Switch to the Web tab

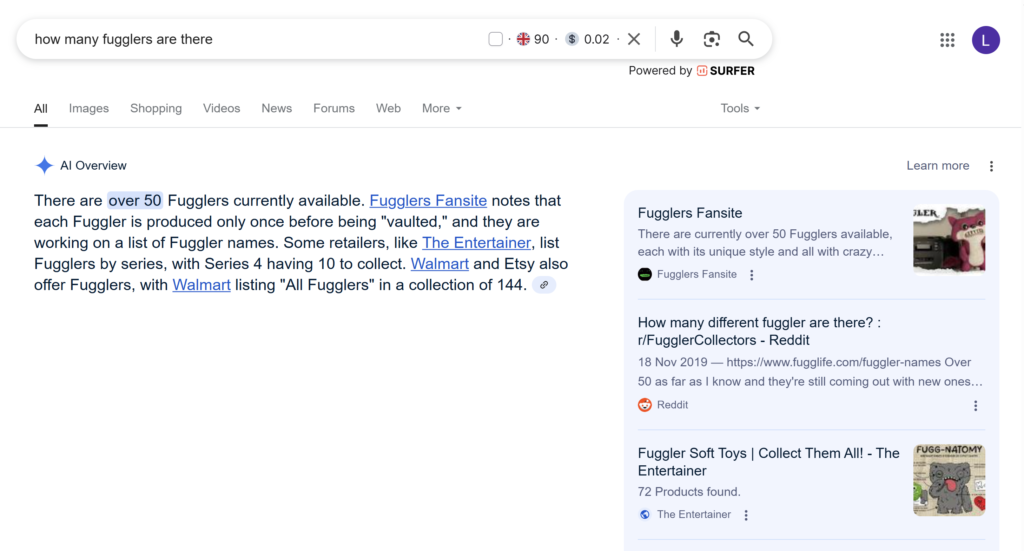tap(388, 108)
